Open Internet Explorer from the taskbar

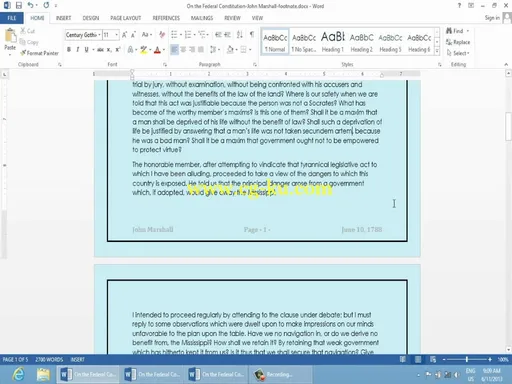click(x=18, y=374)
